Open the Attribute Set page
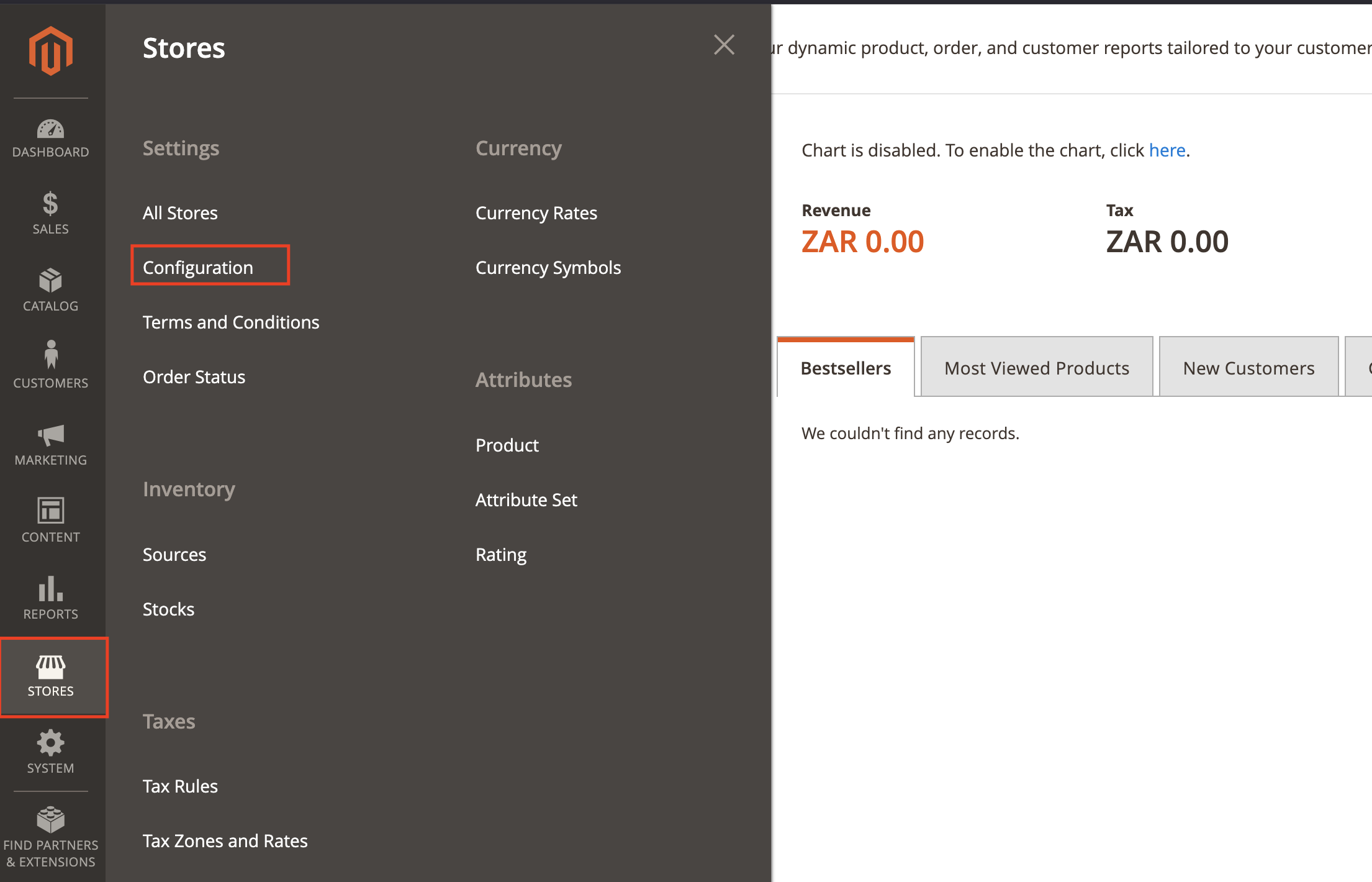This screenshot has width=1372, height=882. click(526, 499)
